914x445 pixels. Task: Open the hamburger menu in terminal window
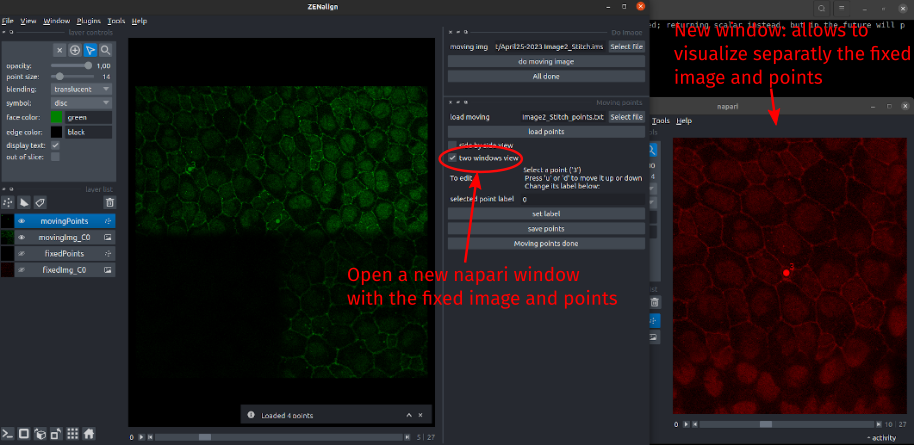click(x=842, y=8)
